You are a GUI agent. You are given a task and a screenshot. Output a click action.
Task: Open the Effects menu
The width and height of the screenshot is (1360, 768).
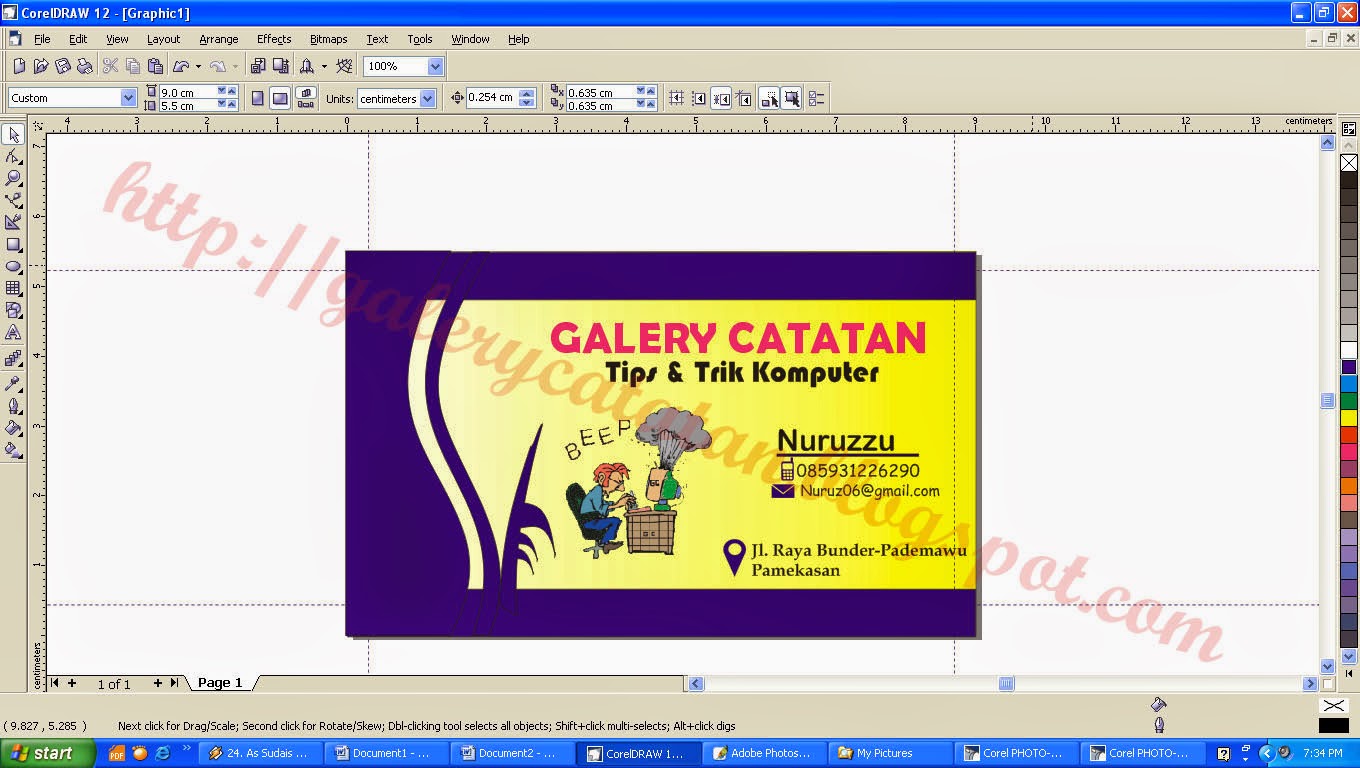(x=274, y=39)
